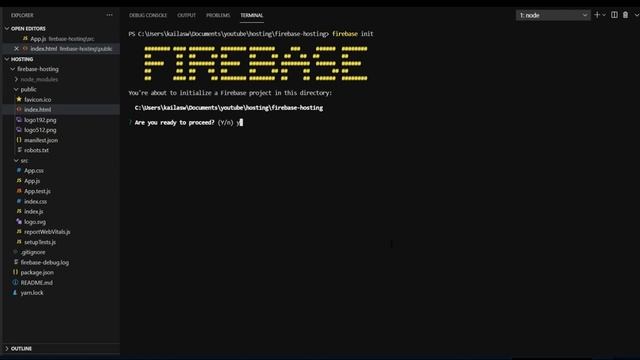The height and width of the screenshot is (360, 640).
Task: Open .gitignore file
Action: coord(33,252)
